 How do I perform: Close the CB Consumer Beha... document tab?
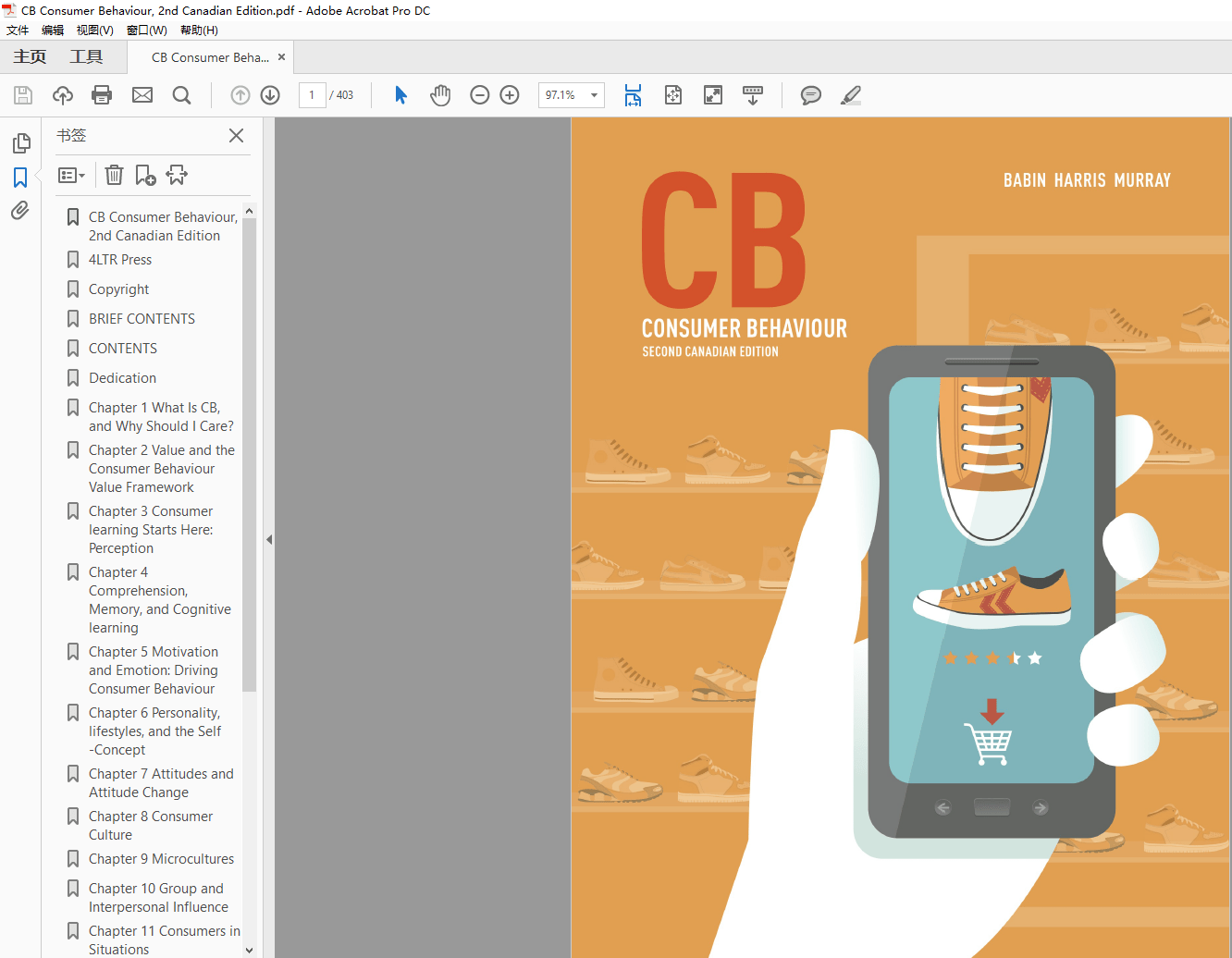coord(282,57)
